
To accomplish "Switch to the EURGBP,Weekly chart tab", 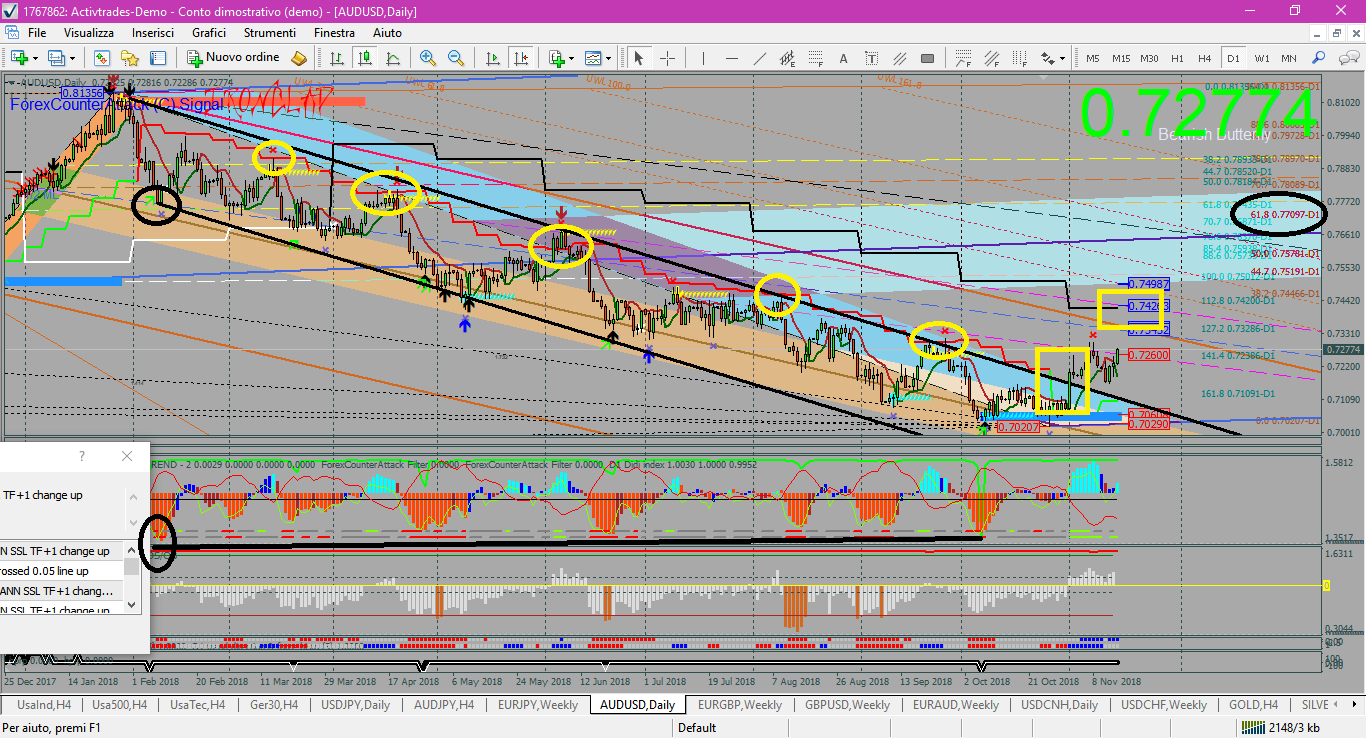I will [x=740, y=705].
